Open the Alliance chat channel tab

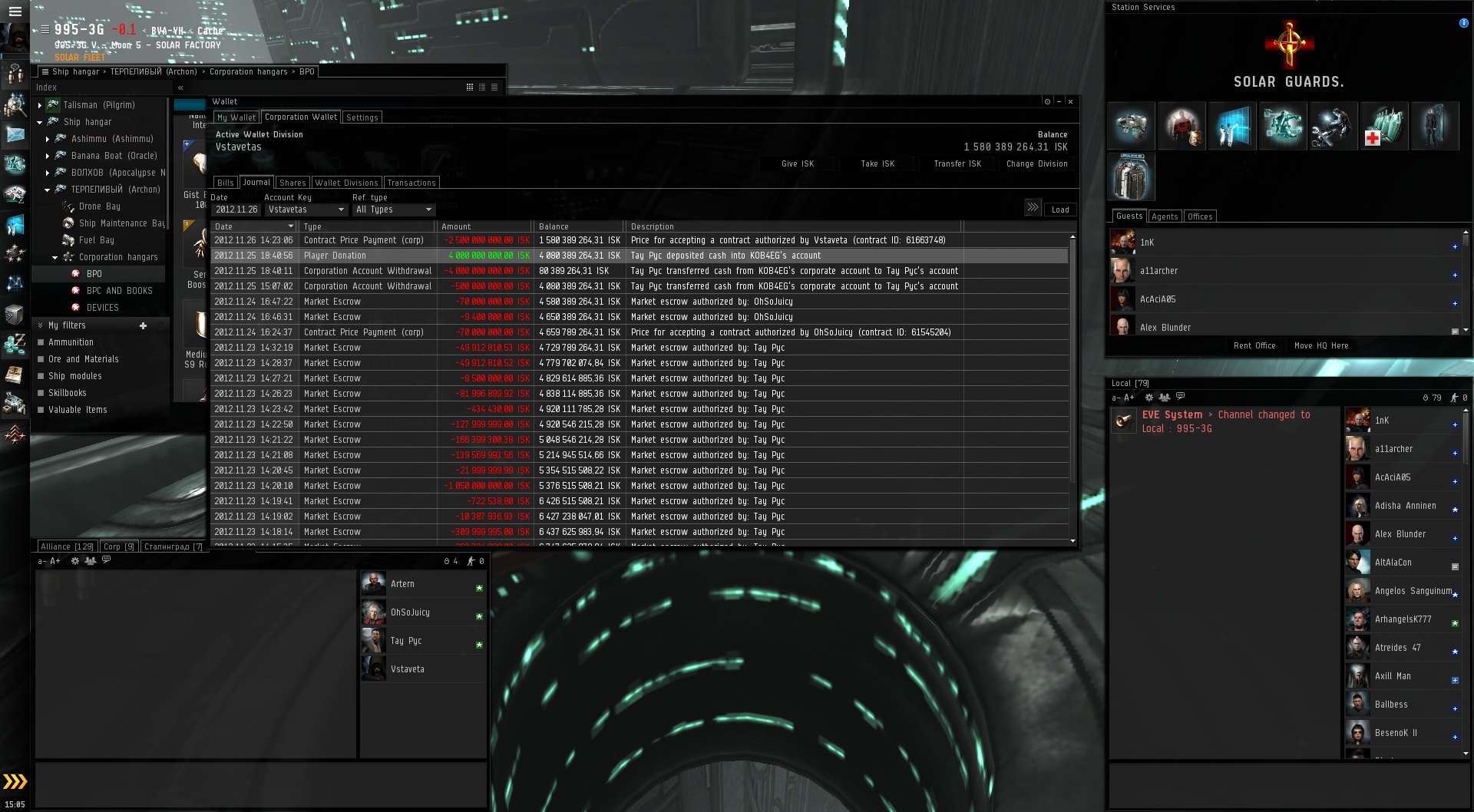(x=67, y=546)
